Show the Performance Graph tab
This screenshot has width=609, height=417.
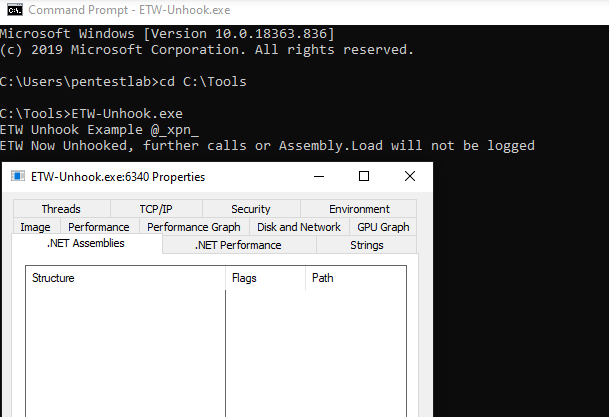pyautogui.click(x=193, y=227)
